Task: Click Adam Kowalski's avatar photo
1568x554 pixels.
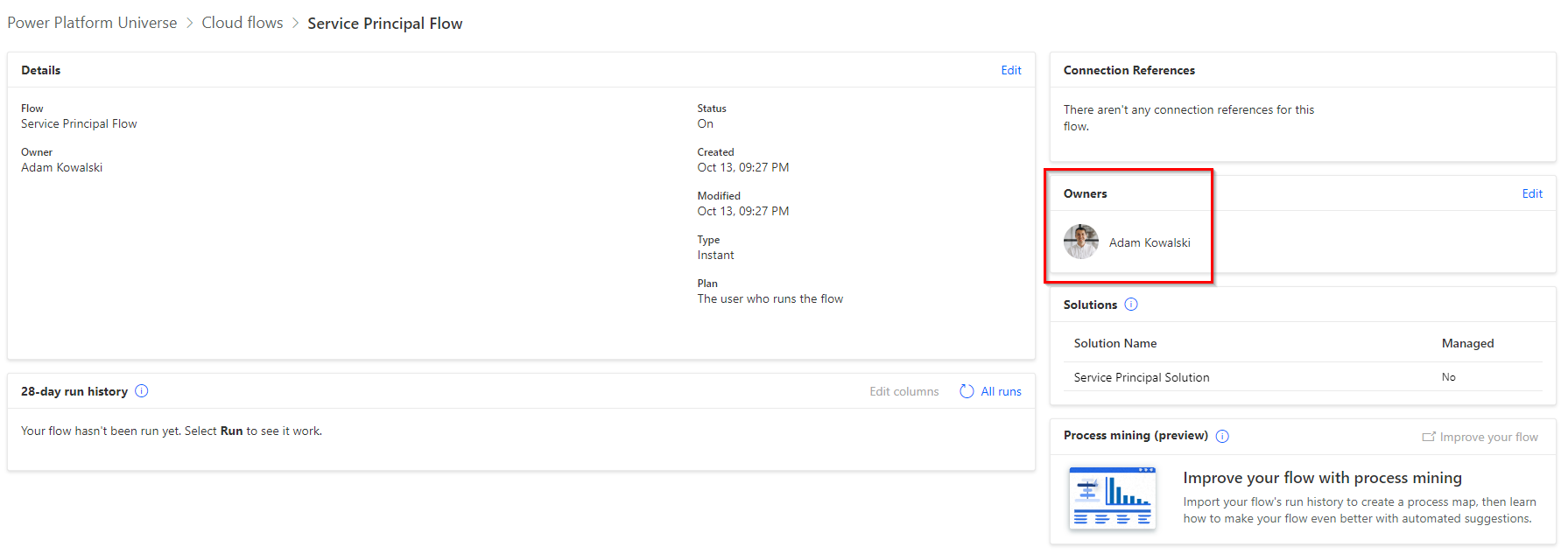Action: pyautogui.click(x=1081, y=242)
